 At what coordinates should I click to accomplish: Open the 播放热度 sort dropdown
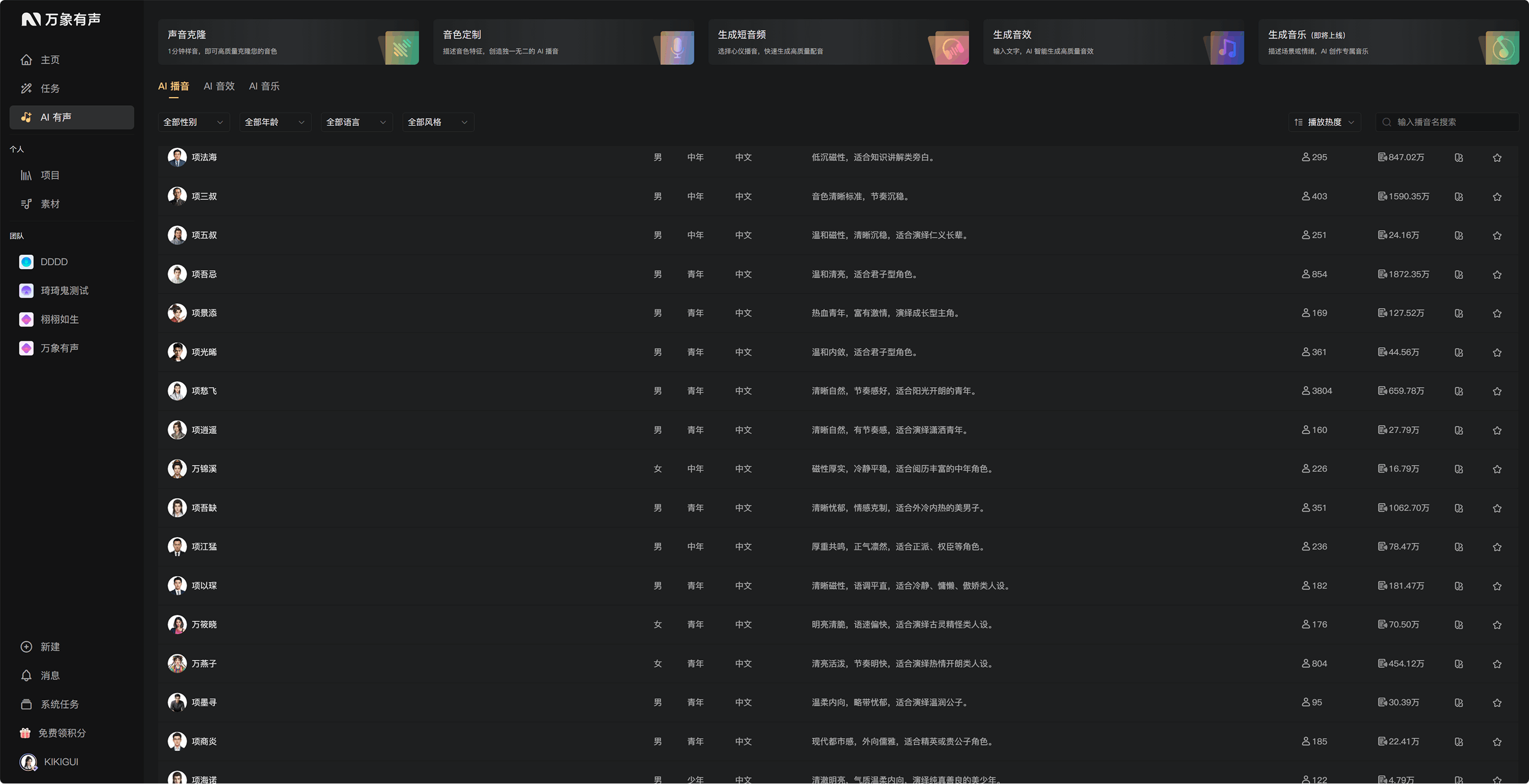click(1324, 122)
